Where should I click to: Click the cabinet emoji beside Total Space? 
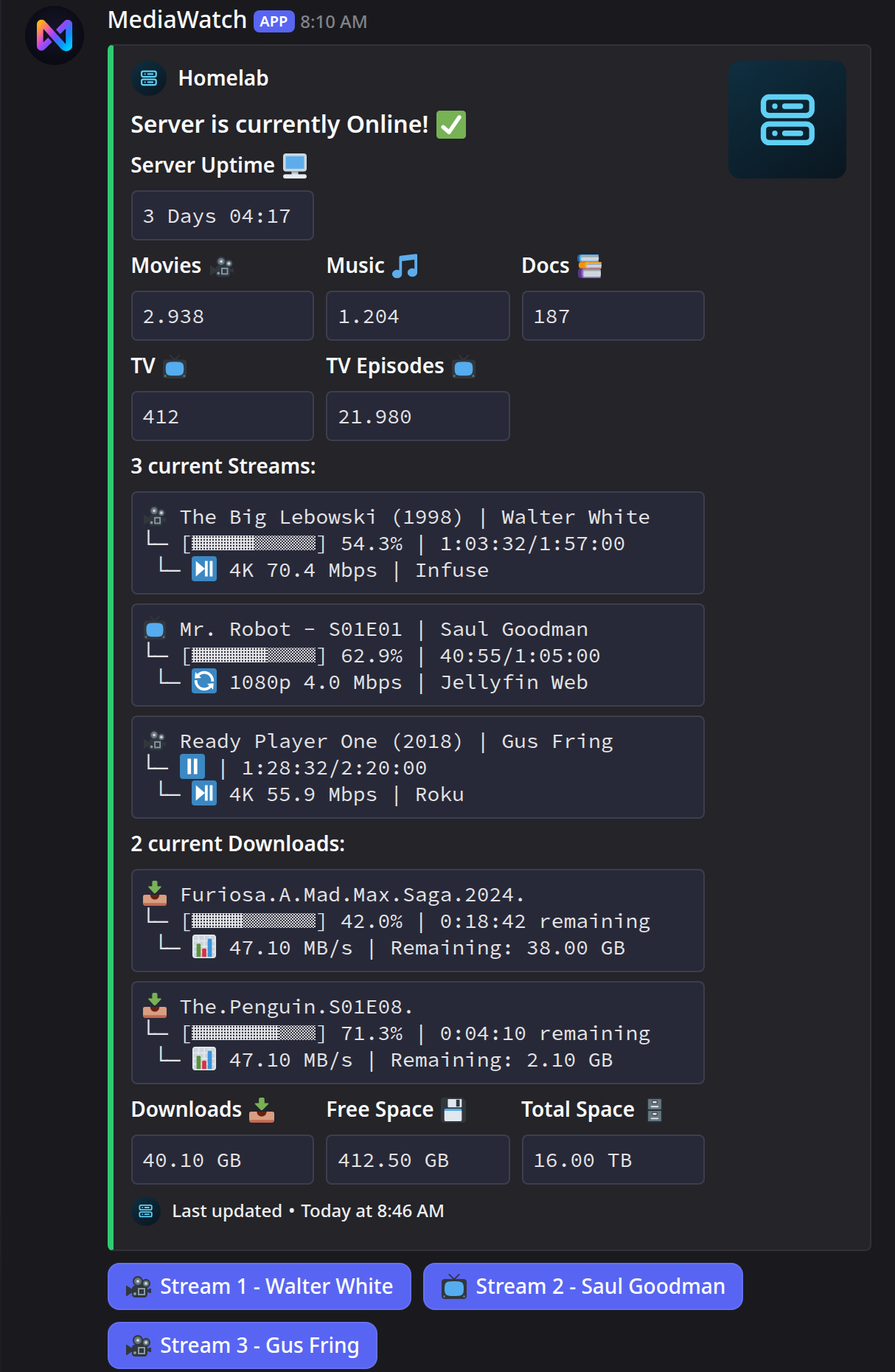(x=655, y=1110)
